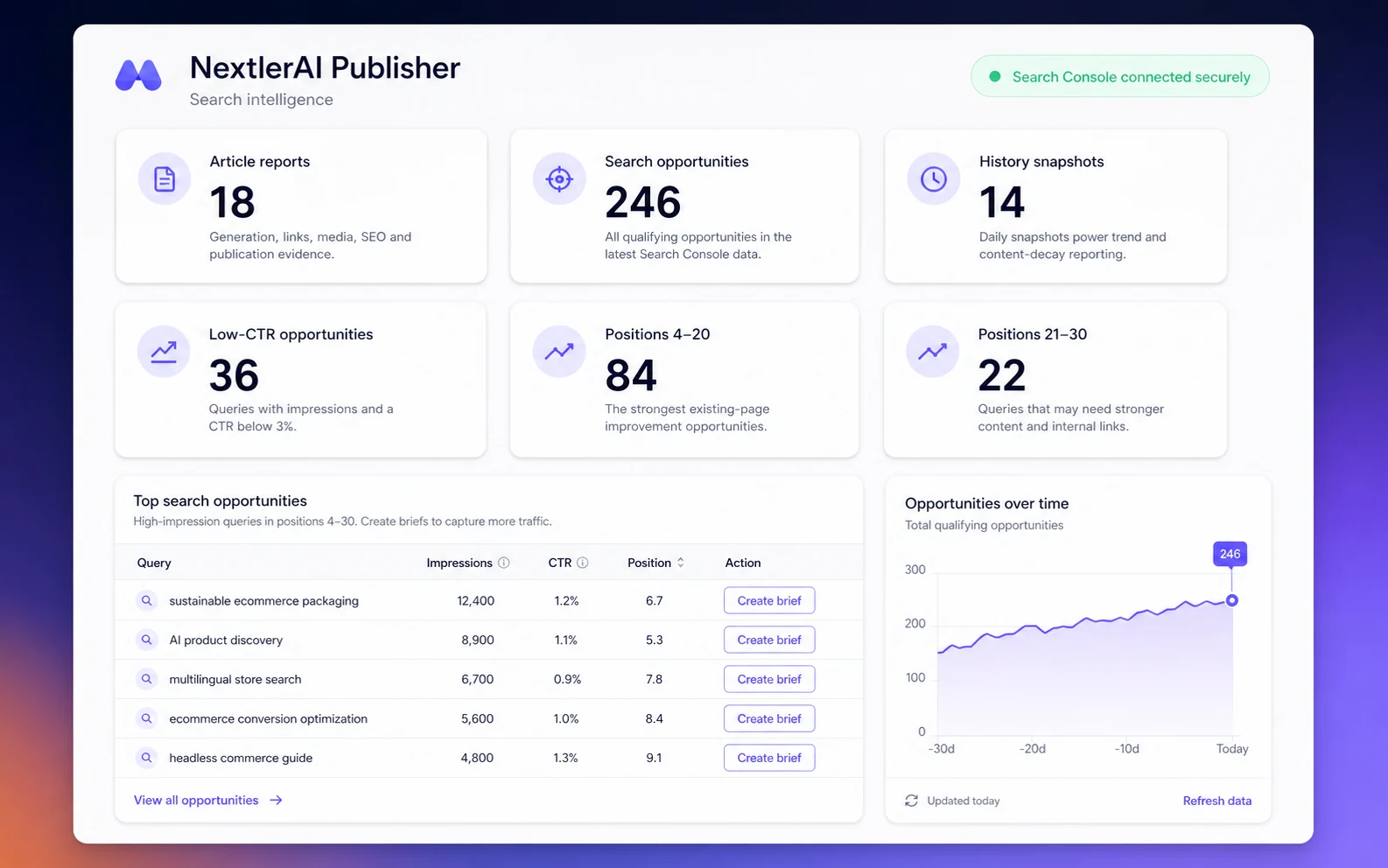Click the search icon beside AI product discovery

pos(147,640)
